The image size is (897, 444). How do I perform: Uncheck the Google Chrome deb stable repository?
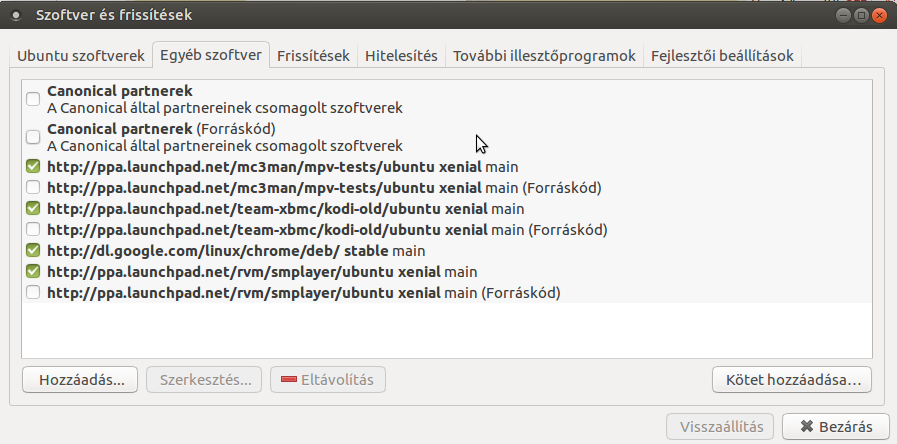coord(33,250)
